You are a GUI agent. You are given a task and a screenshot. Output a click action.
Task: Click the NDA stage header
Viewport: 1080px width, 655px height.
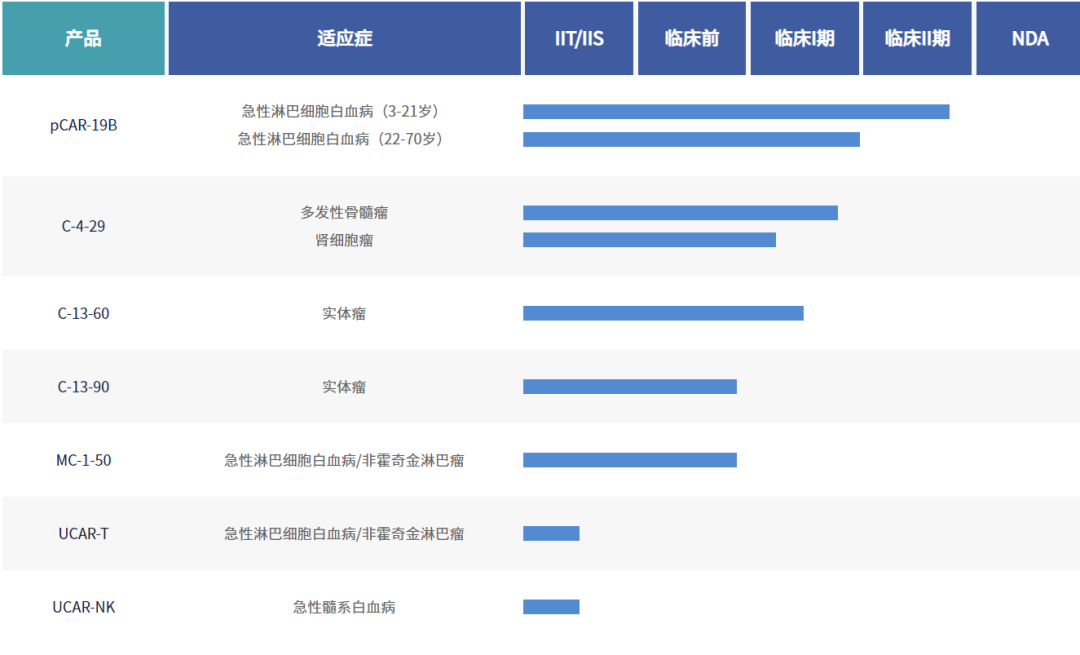pos(1029,39)
